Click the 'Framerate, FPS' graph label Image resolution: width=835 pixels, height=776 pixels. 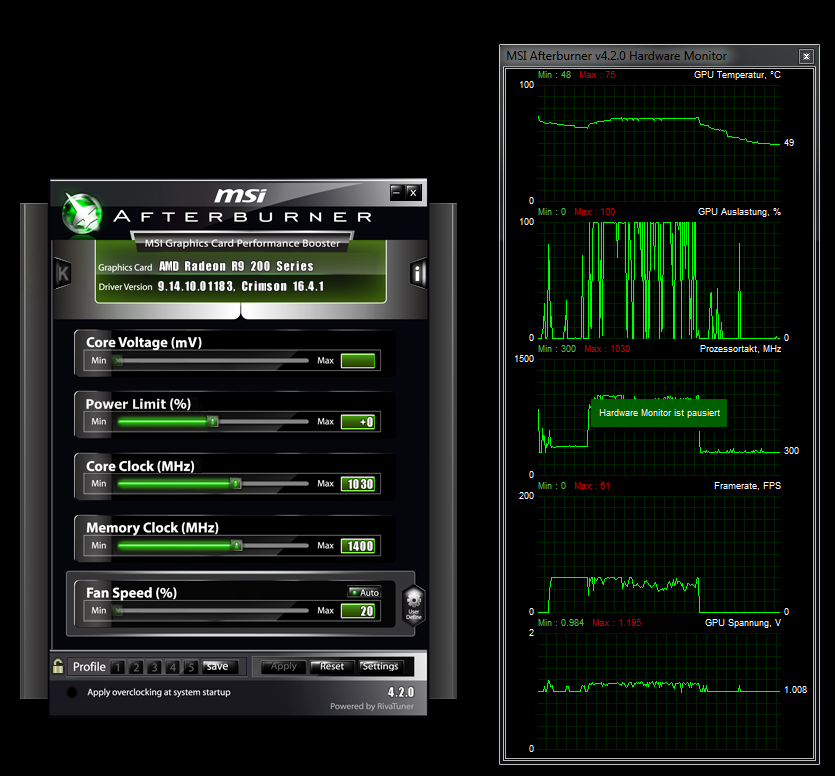pyautogui.click(x=747, y=486)
